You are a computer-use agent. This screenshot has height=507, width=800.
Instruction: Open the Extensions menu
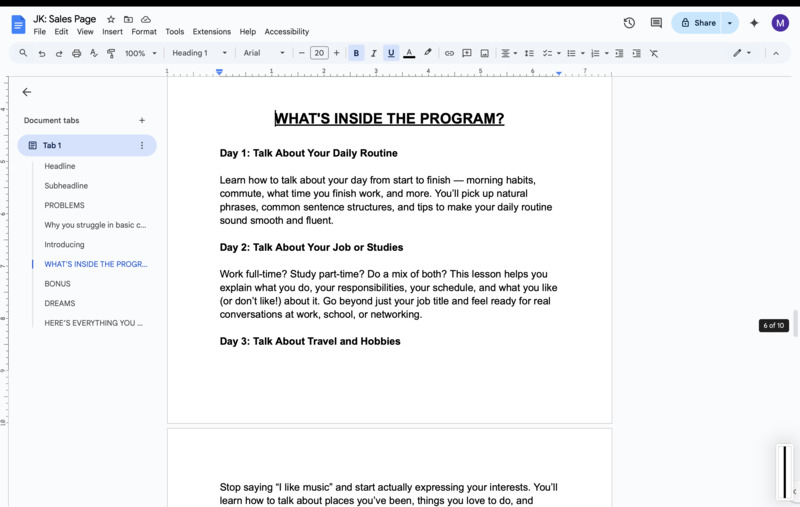(x=212, y=32)
